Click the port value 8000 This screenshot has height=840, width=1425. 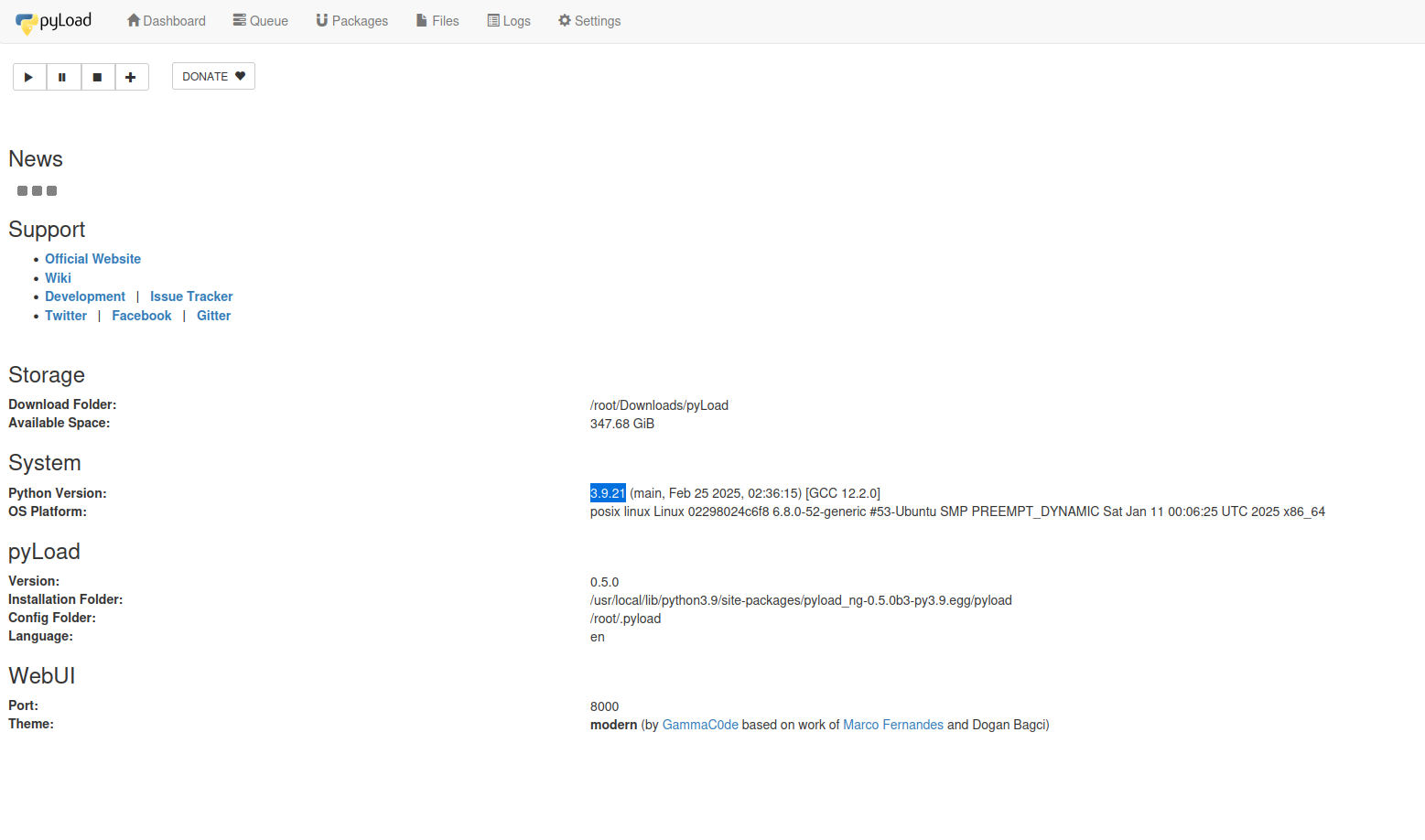coord(604,706)
